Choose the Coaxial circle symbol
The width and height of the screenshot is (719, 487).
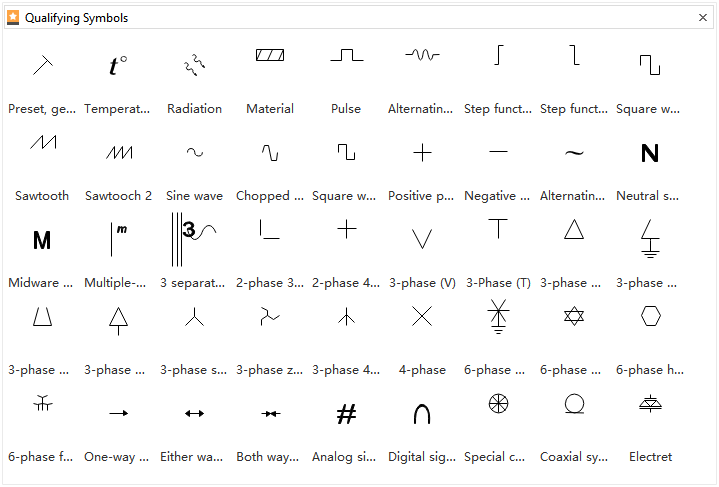[575, 404]
